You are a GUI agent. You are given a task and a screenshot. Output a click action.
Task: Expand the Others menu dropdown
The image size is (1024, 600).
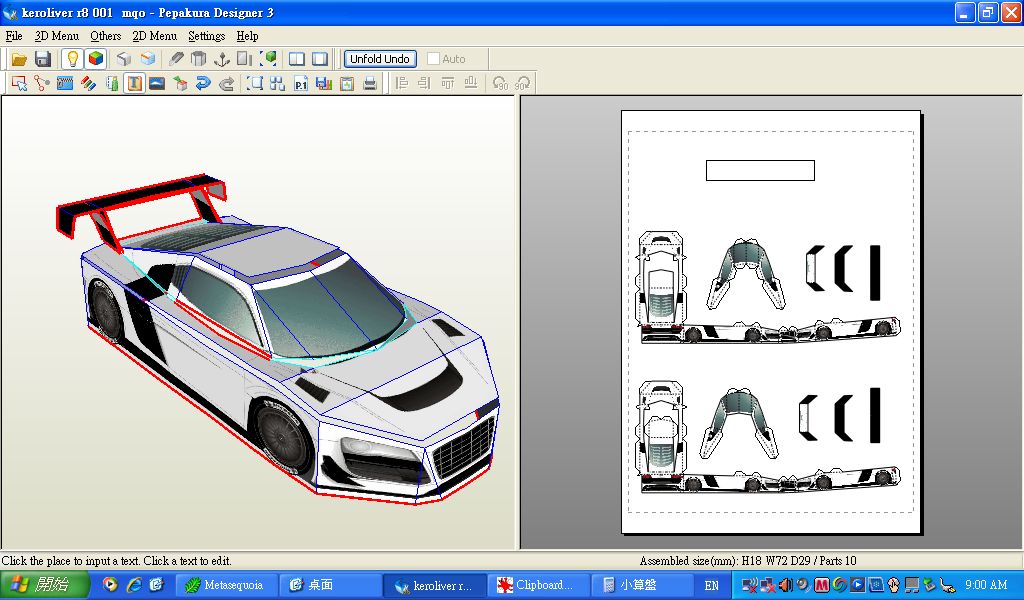coord(105,36)
